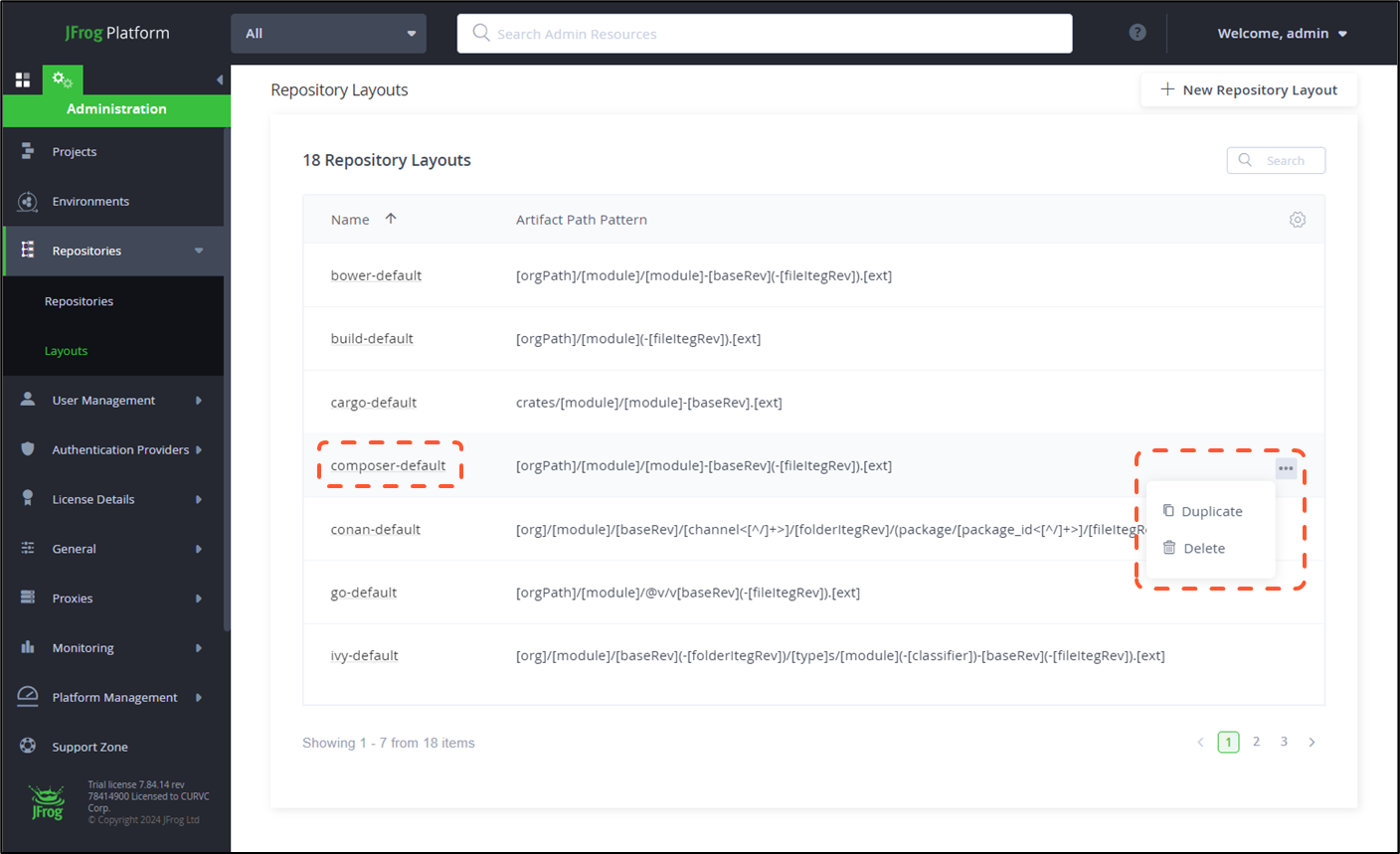
Task: Open the bower-default layout link
Action: pos(376,275)
